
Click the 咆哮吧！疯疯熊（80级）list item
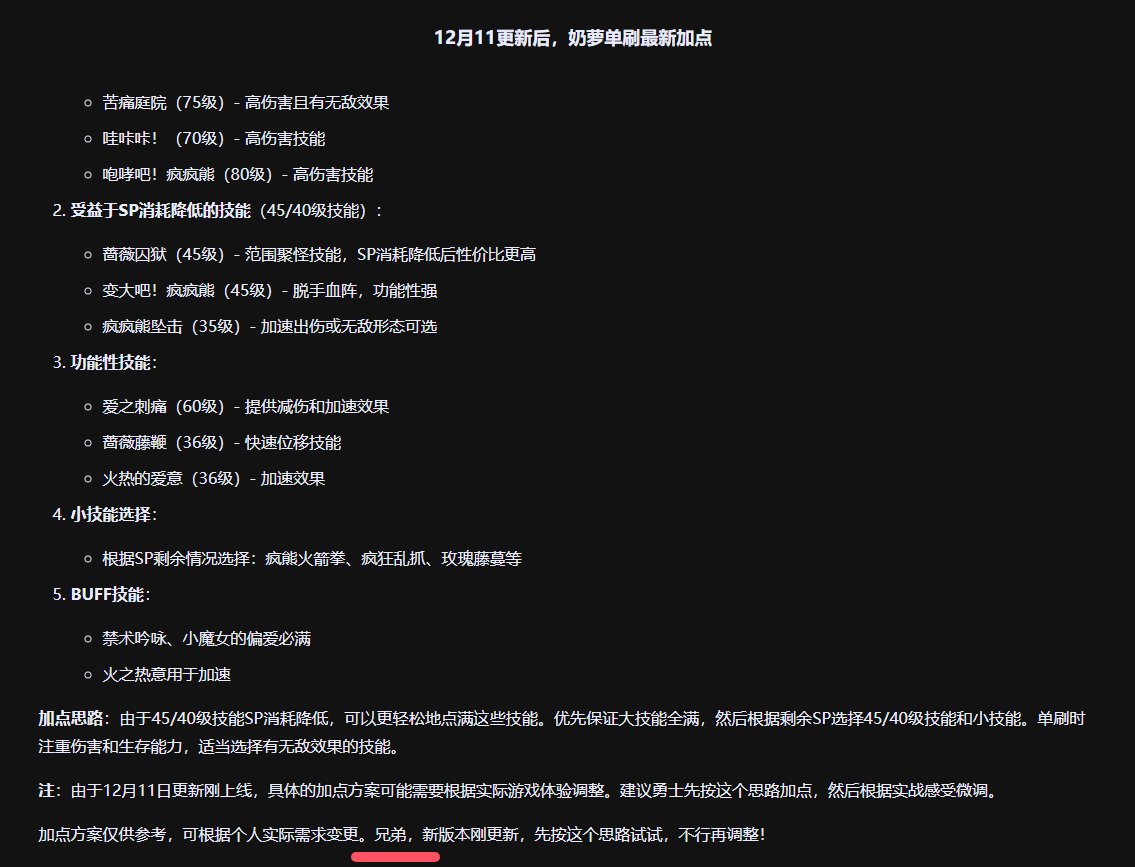pyautogui.click(x=237, y=175)
